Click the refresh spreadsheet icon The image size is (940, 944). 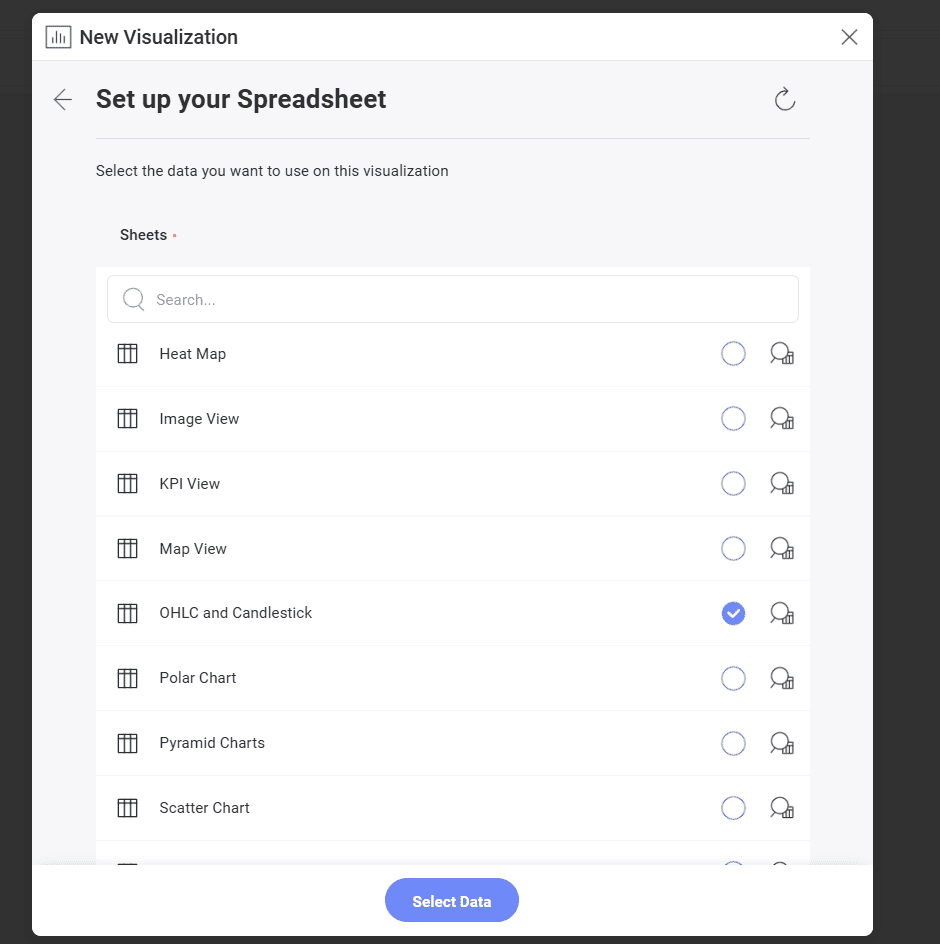[x=785, y=99]
